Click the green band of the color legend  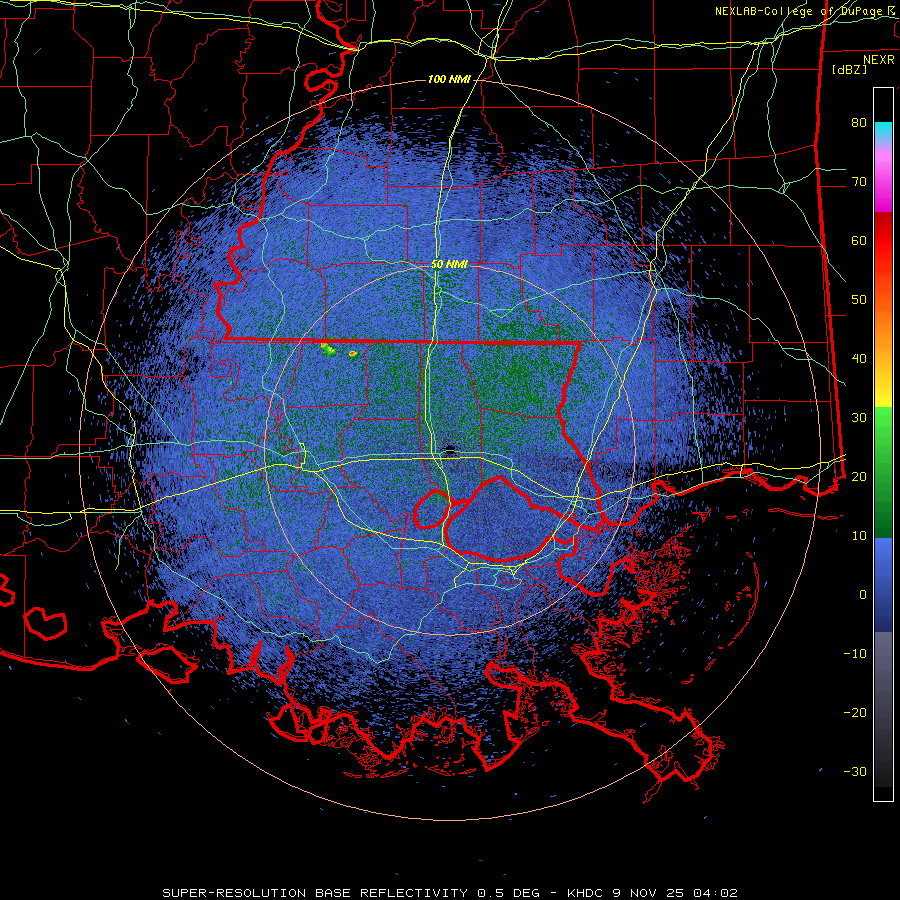click(x=883, y=472)
